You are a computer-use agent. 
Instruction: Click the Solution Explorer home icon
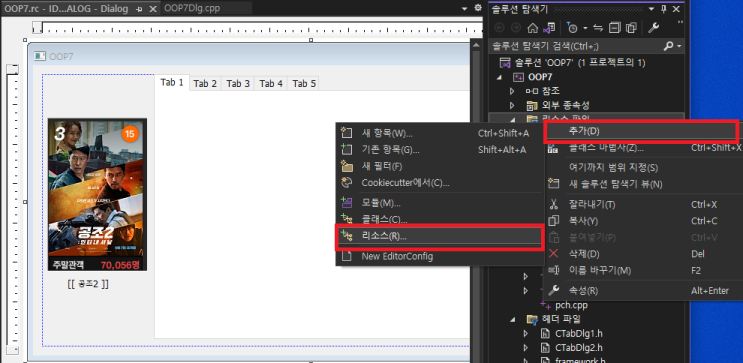click(533, 28)
